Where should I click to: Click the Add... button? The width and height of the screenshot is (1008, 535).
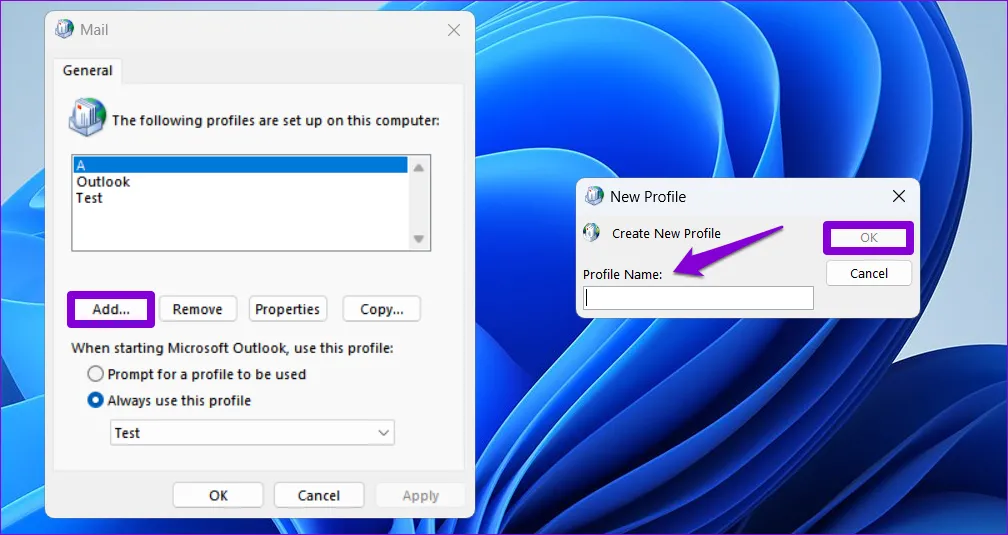click(111, 309)
